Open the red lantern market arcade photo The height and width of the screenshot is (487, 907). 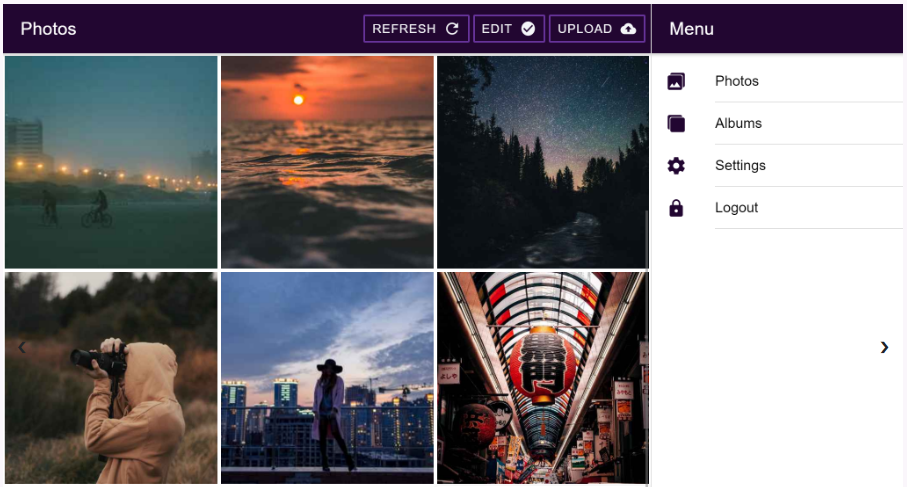coord(543,378)
